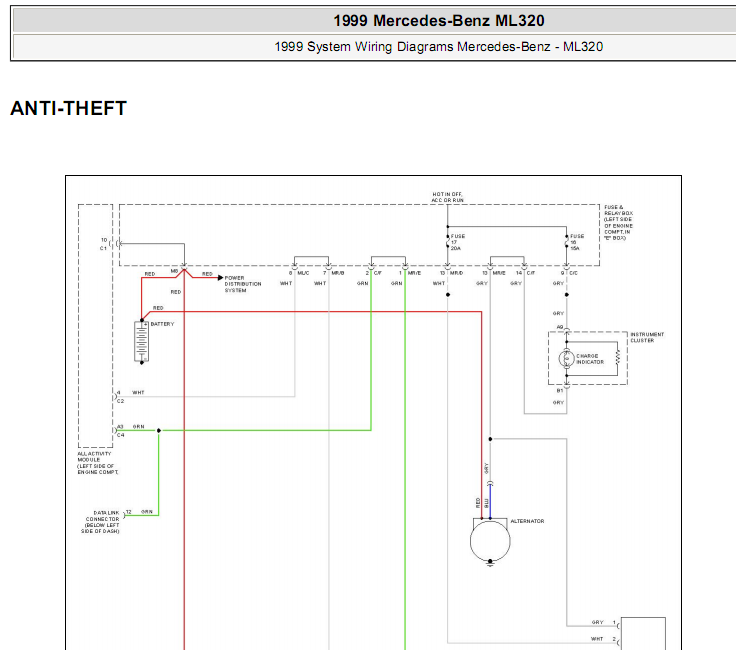Image resolution: width=736 pixels, height=650 pixels.
Task: Click the blue wire segment above the alternator
Action: pyautogui.click(x=490, y=501)
